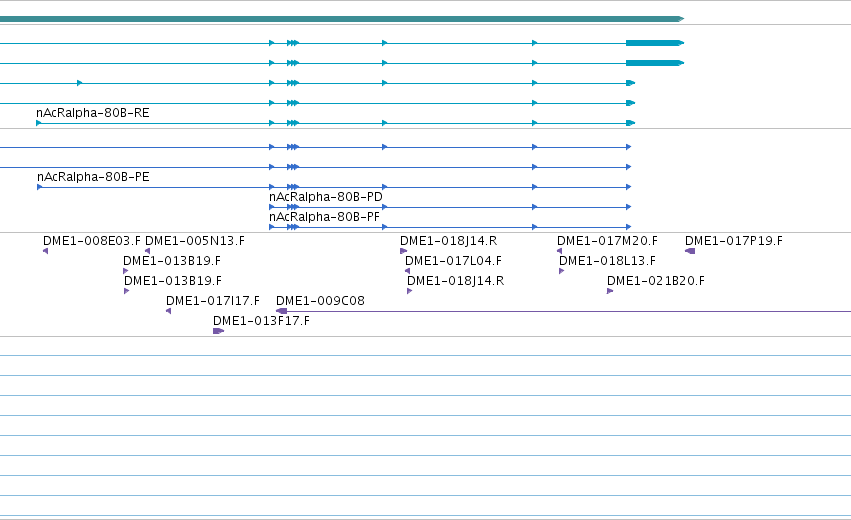Click the nAcRalpha-80B-PF transcript label
The height and width of the screenshot is (520, 851).
tap(324, 217)
